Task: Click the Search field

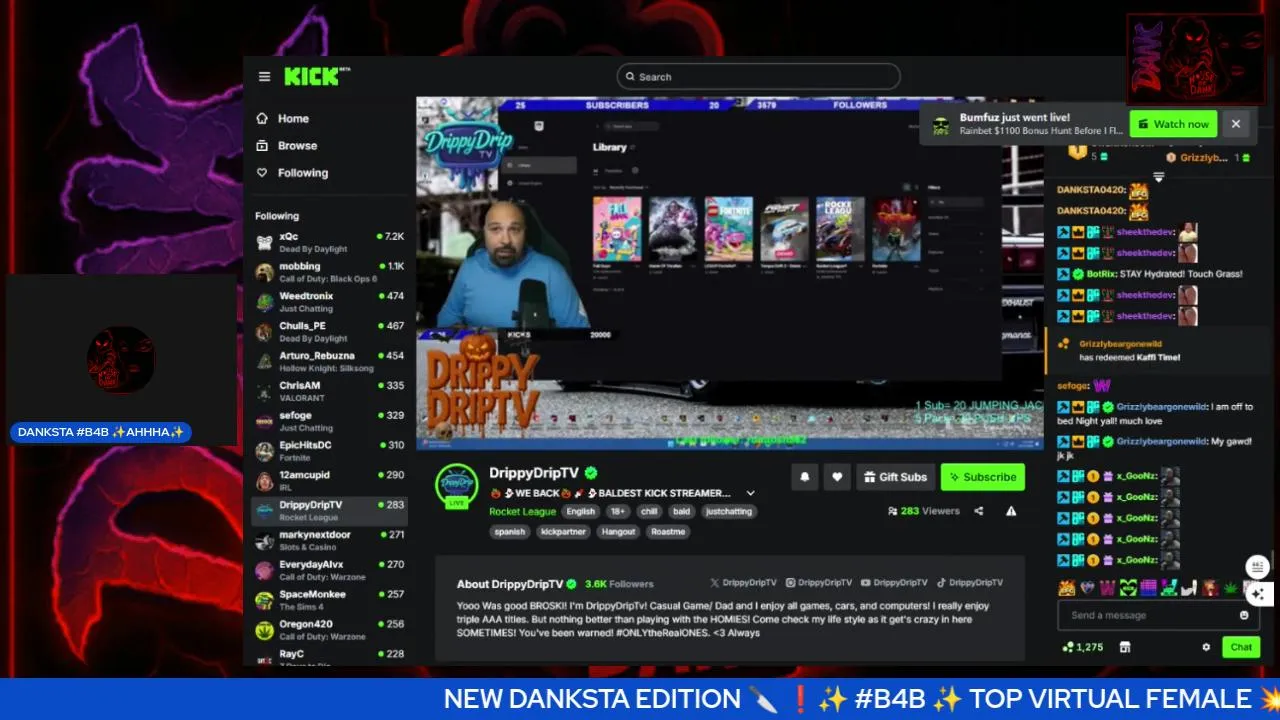Action: pyautogui.click(x=758, y=77)
